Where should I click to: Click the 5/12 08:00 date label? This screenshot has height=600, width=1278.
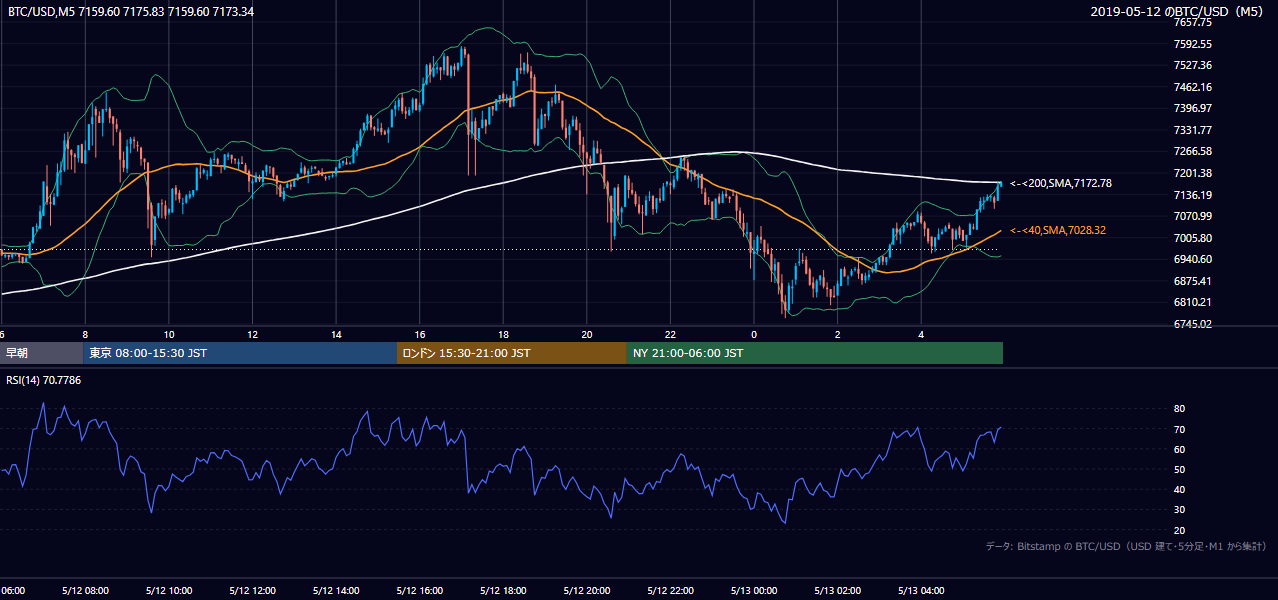click(x=83, y=590)
